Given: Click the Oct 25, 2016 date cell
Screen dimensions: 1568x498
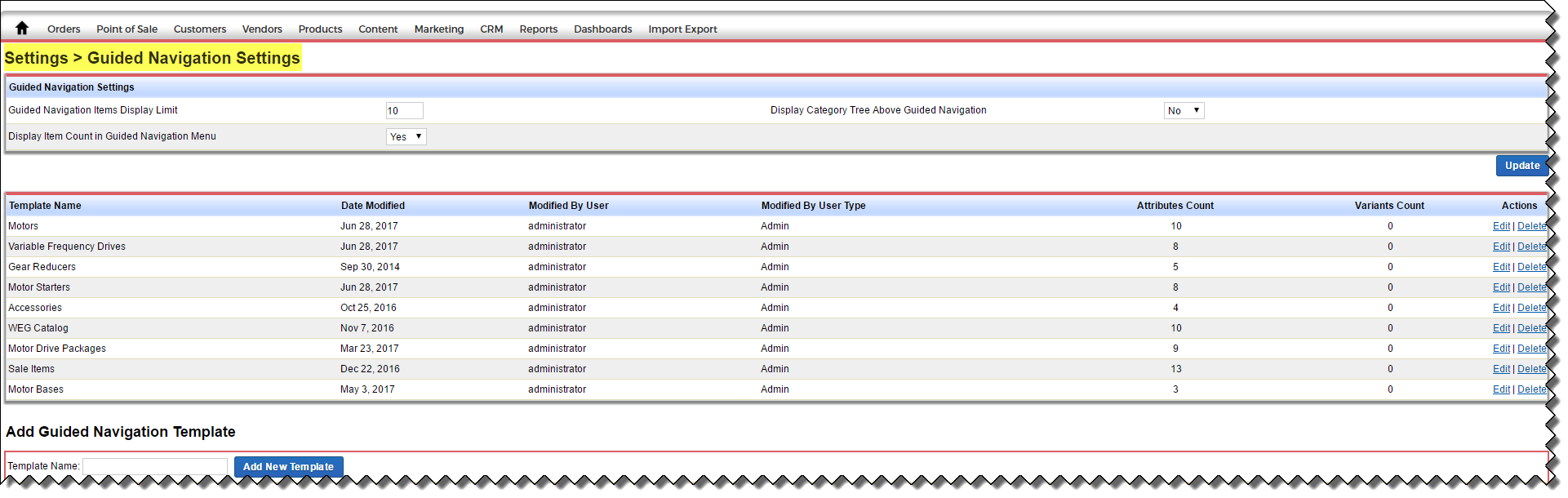Looking at the screenshot, I should coord(368,308).
